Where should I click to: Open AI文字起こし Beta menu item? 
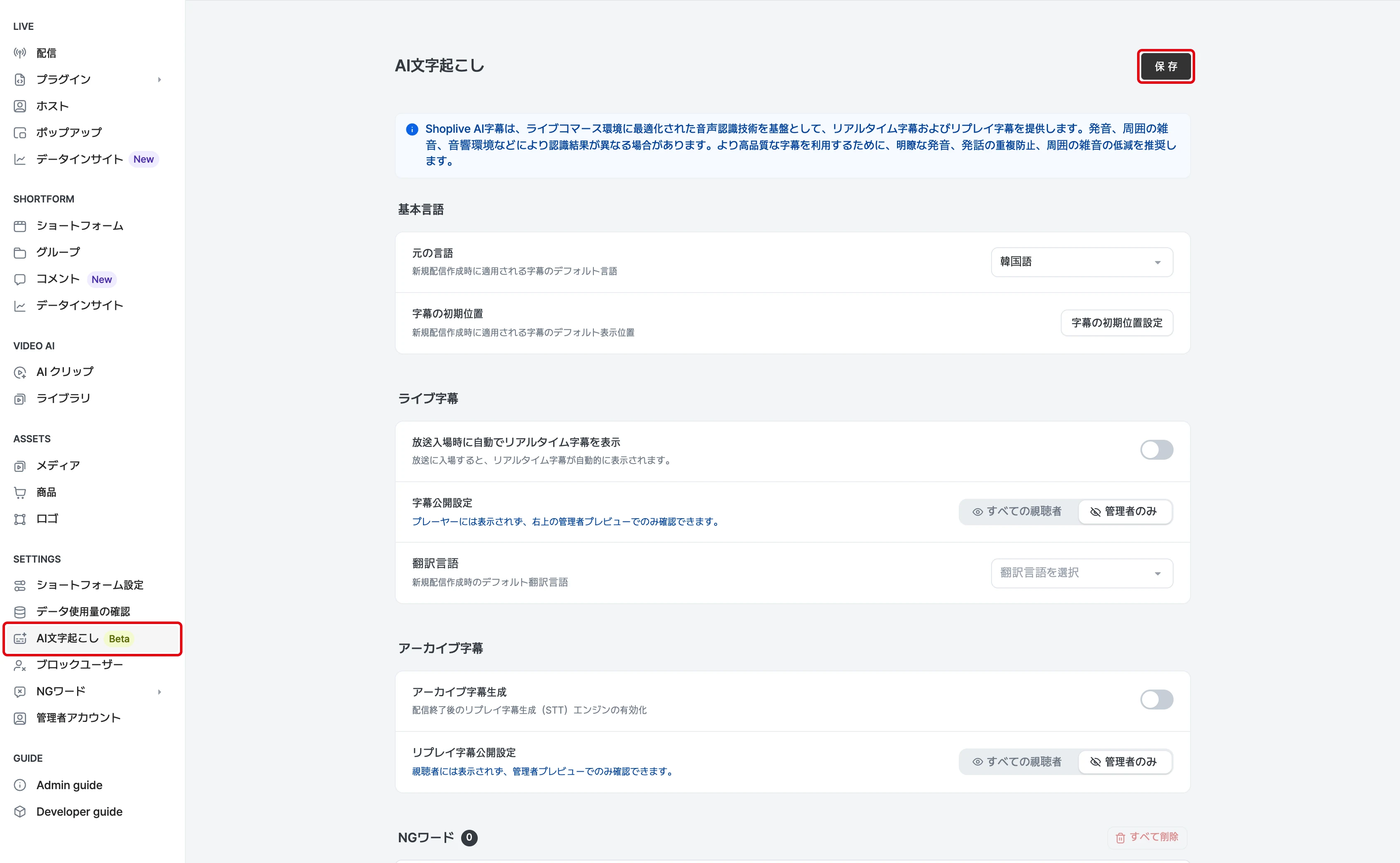(92, 639)
